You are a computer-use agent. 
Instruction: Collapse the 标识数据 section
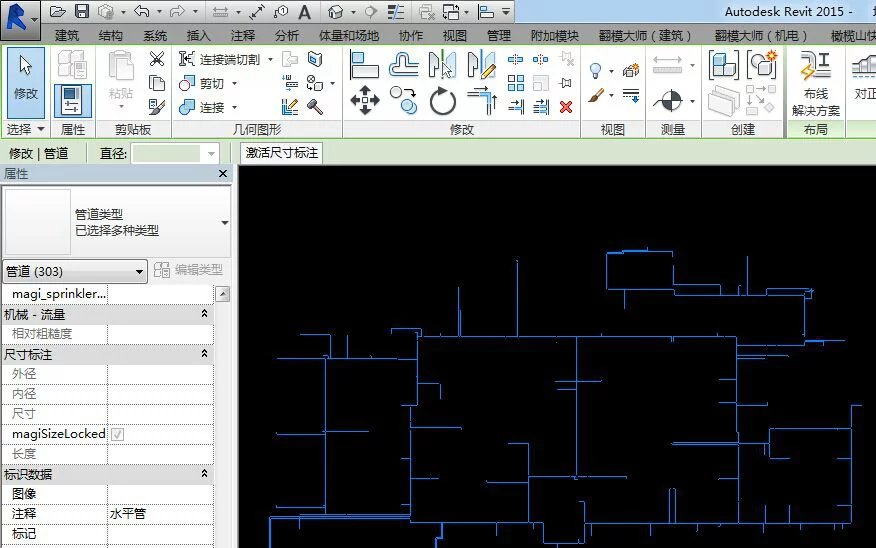point(204,474)
